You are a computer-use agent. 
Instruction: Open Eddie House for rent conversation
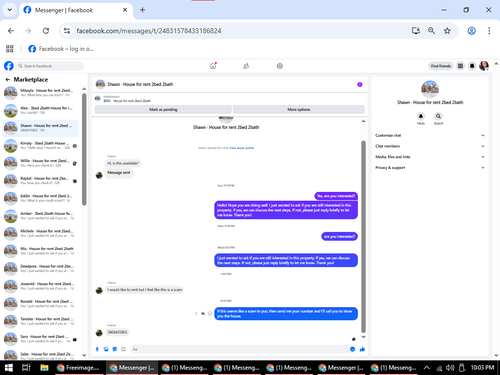pos(41,198)
